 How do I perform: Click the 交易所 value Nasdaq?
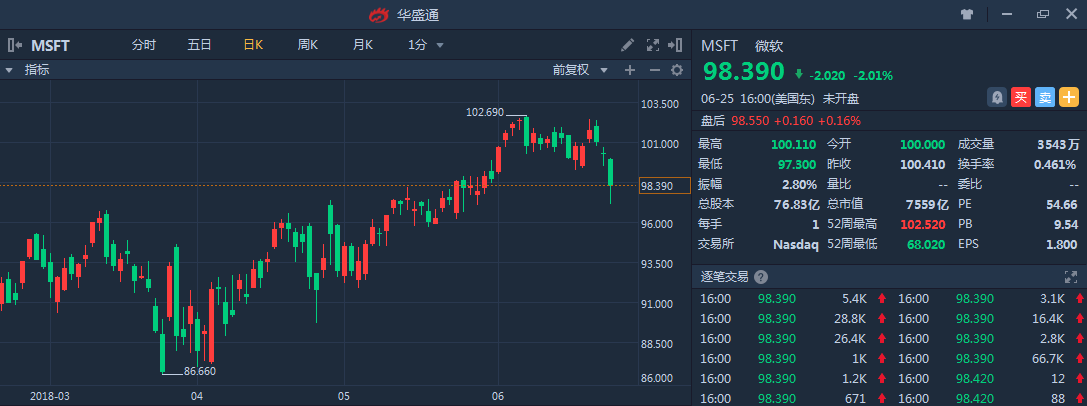(x=796, y=244)
